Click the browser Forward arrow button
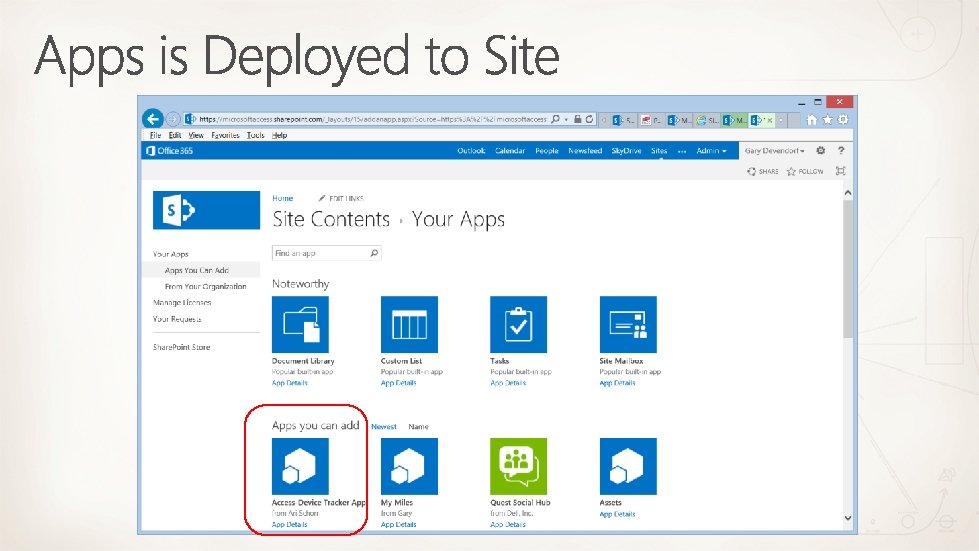The width and height of the screenshot is (979, 551). 173,119
